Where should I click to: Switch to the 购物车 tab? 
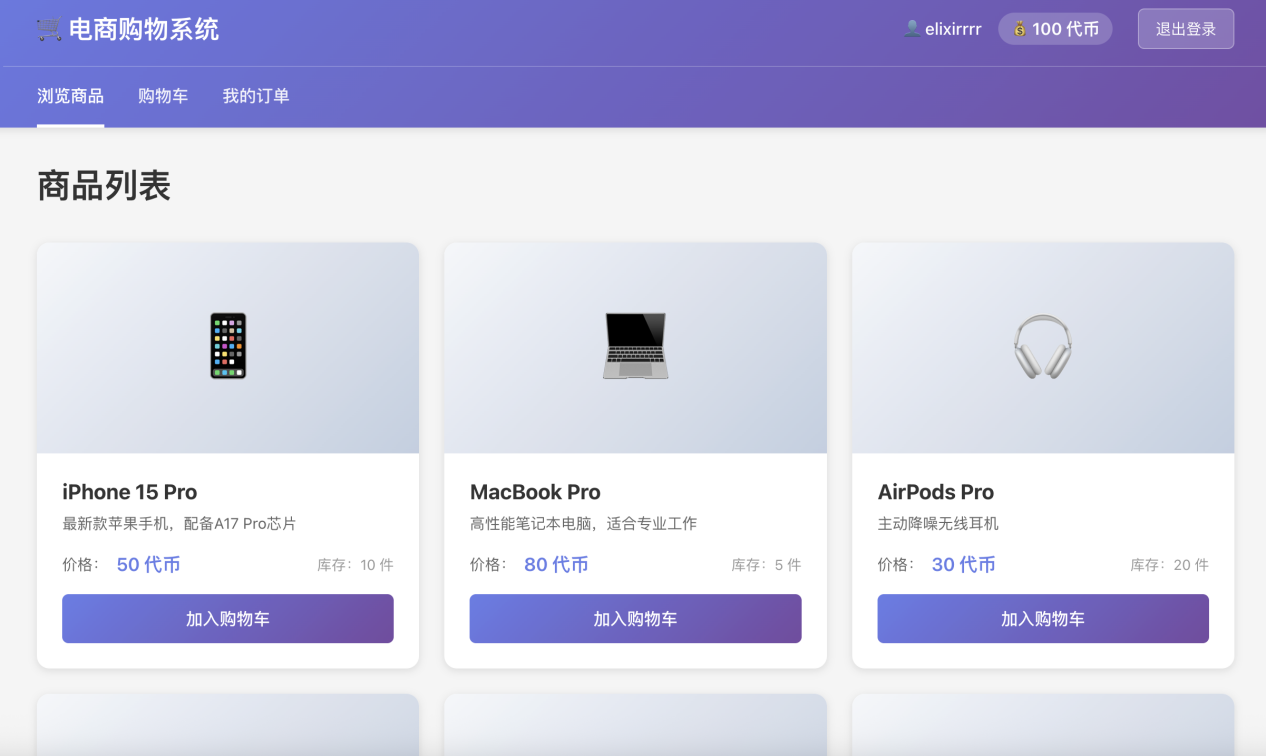(163, 96)
